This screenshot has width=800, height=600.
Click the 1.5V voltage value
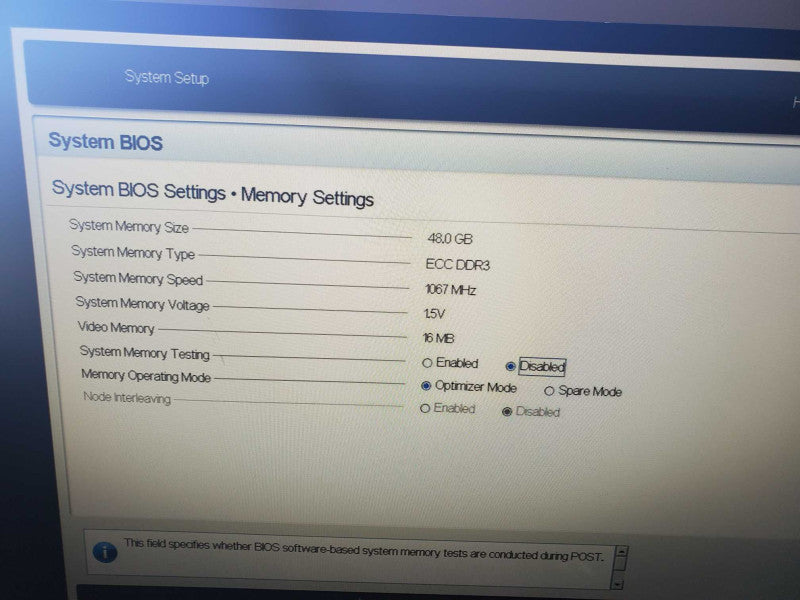click(x=434, y=314)
